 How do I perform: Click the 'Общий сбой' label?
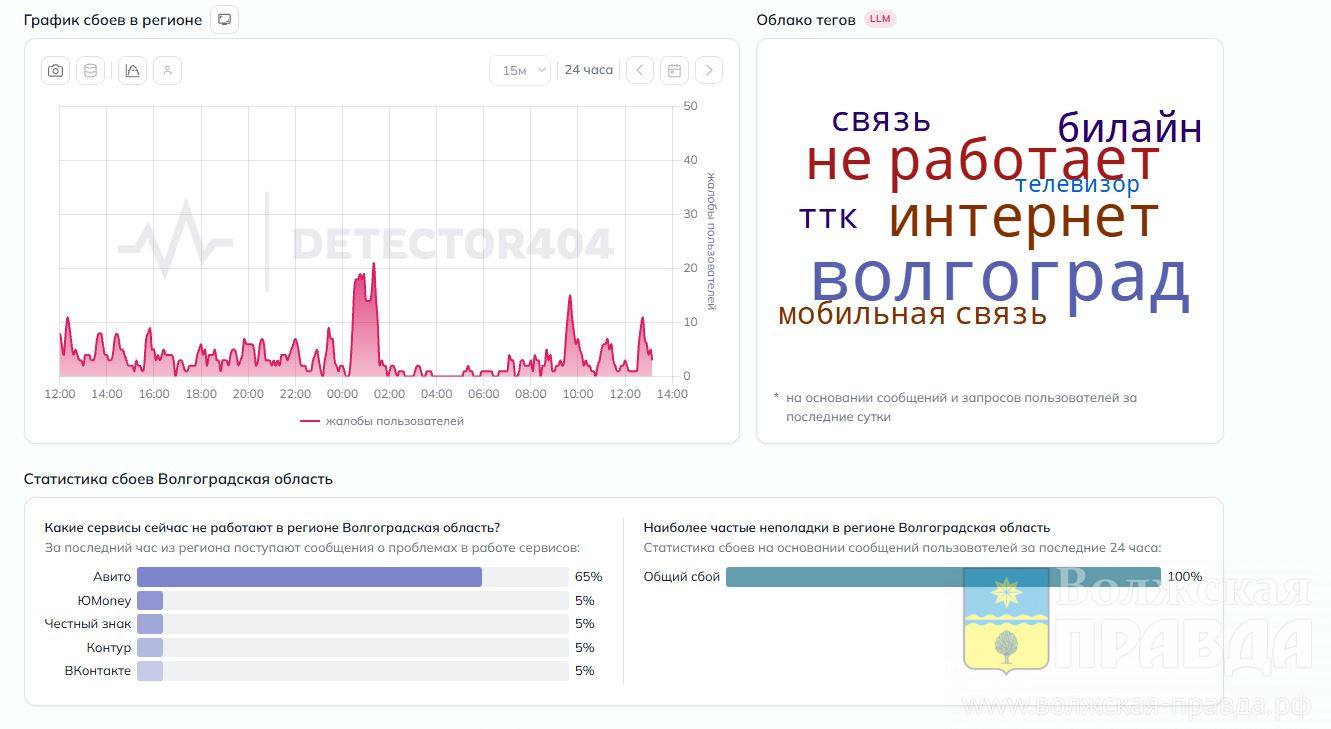click(x=682, y=577)
